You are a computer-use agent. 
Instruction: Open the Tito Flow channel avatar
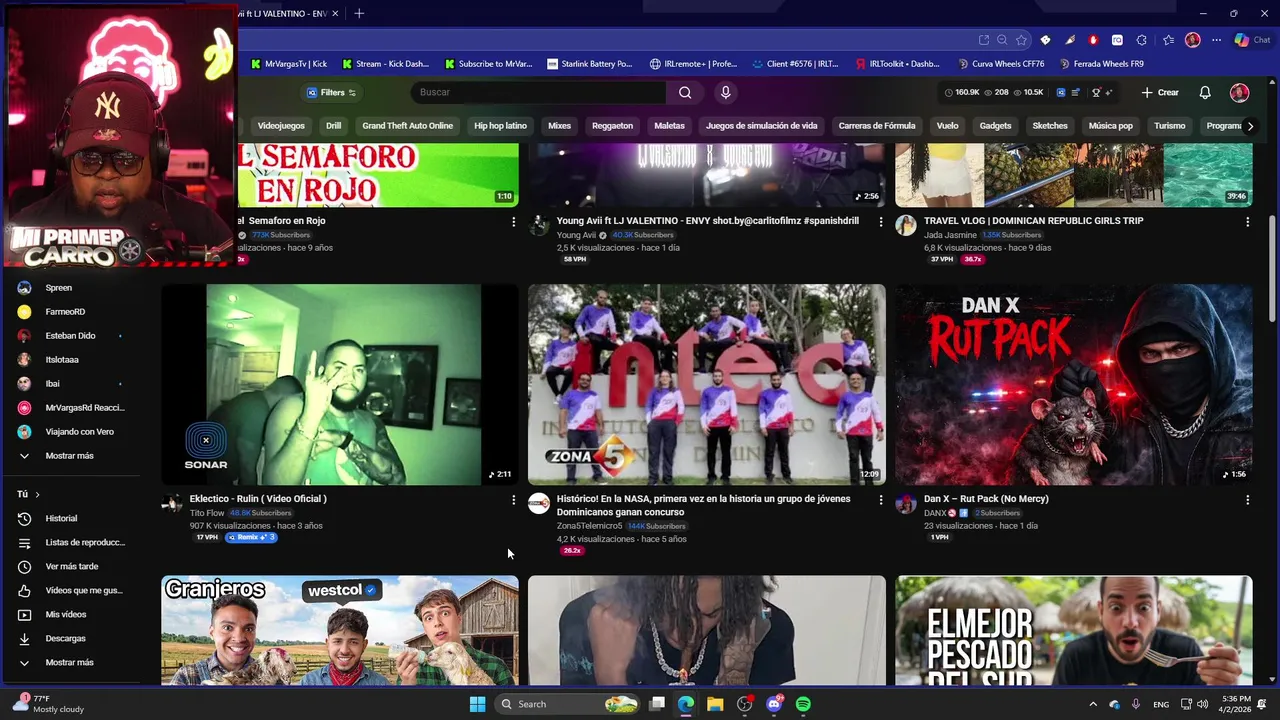[172, 503]
